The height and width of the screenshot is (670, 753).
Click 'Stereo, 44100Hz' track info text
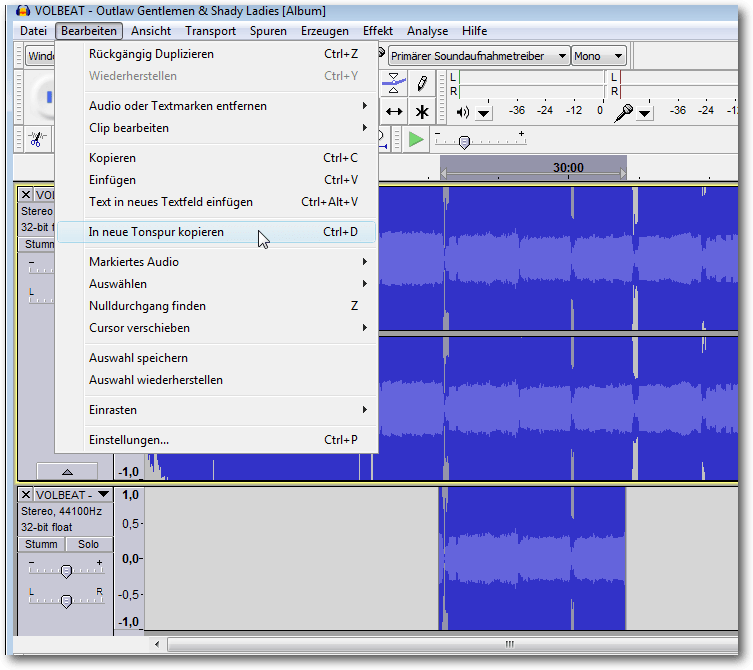pos(61,511)
